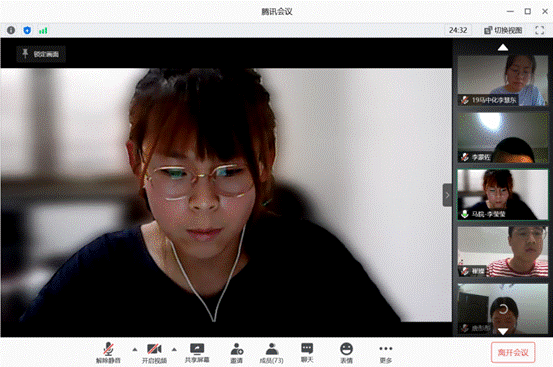This screenshot has height=367, width=553.
Task: Turn on the video camera
Action: [x=154, y=353]
